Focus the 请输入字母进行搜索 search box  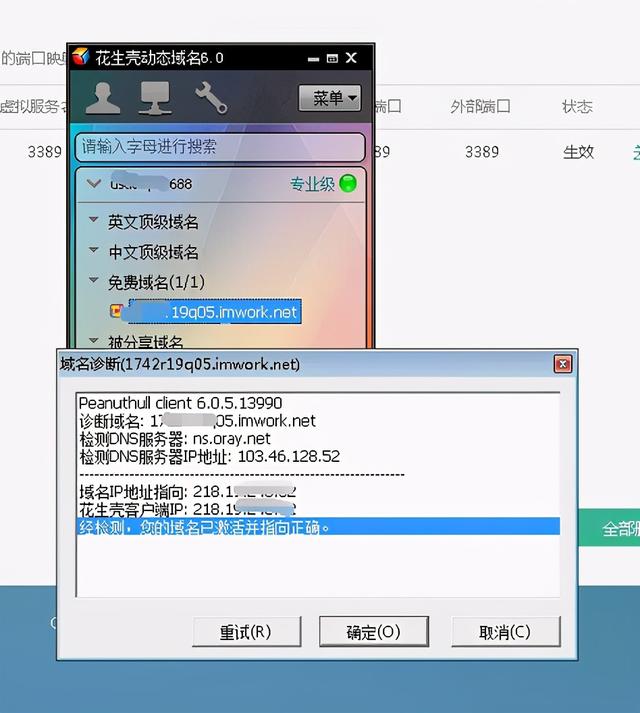tap(220, 147)
